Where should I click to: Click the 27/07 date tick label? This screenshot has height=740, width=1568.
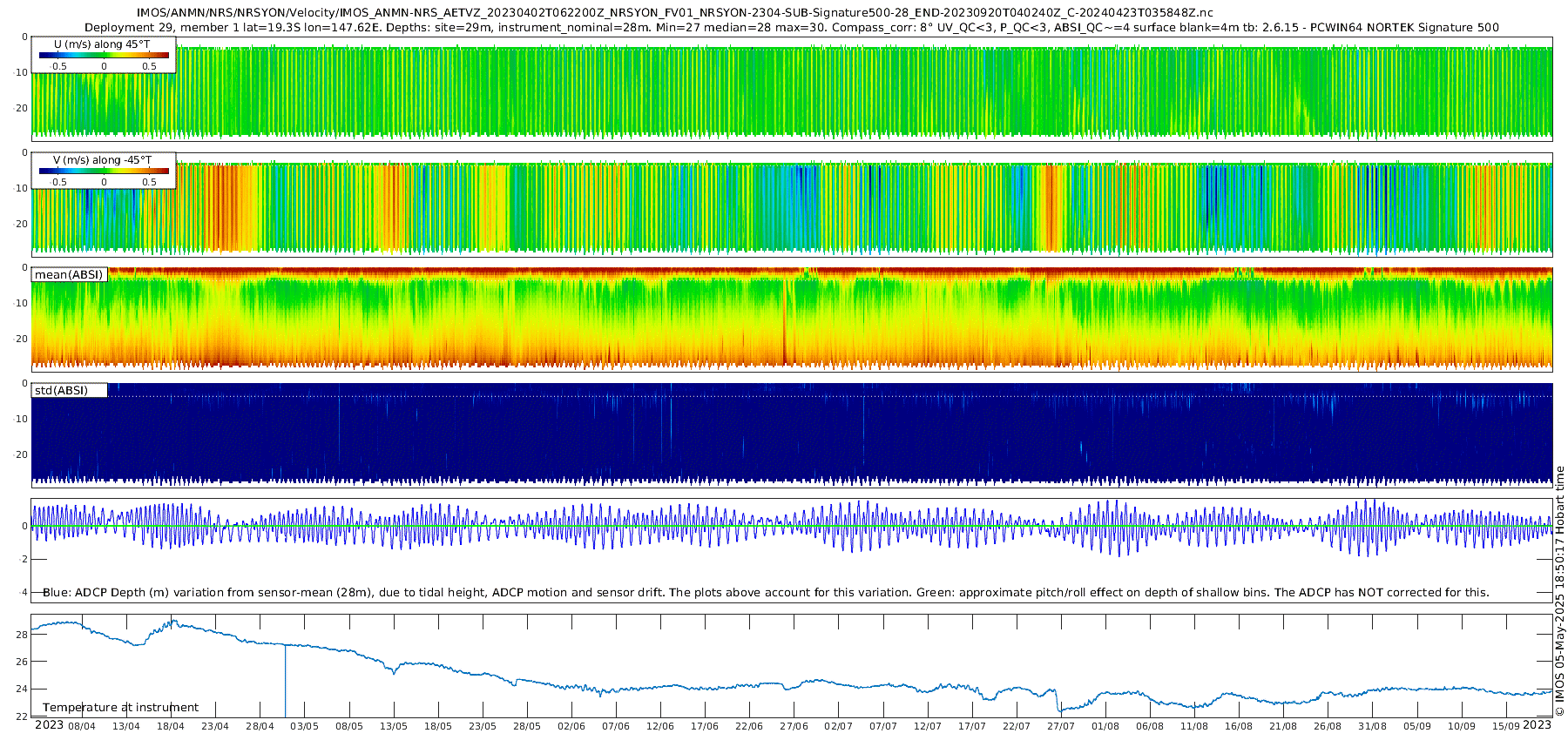click(1061, 726)
